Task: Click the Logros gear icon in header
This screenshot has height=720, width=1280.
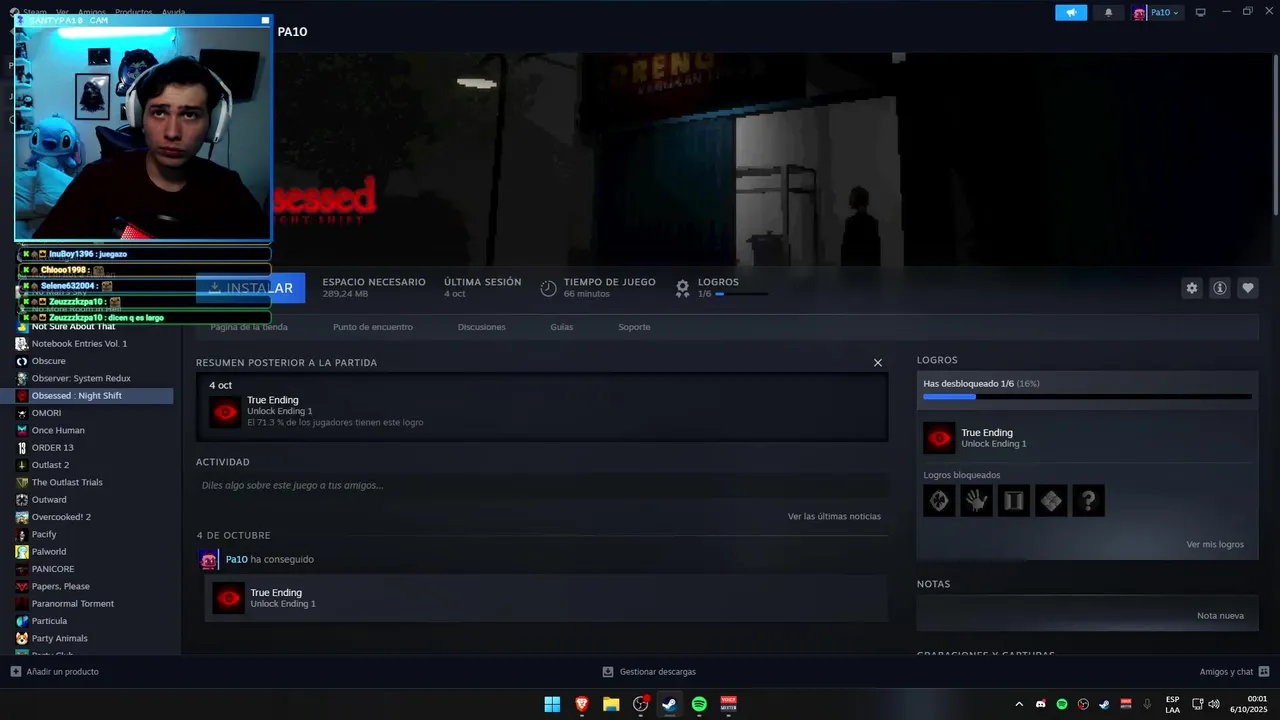Action: [x=682, y=288]
